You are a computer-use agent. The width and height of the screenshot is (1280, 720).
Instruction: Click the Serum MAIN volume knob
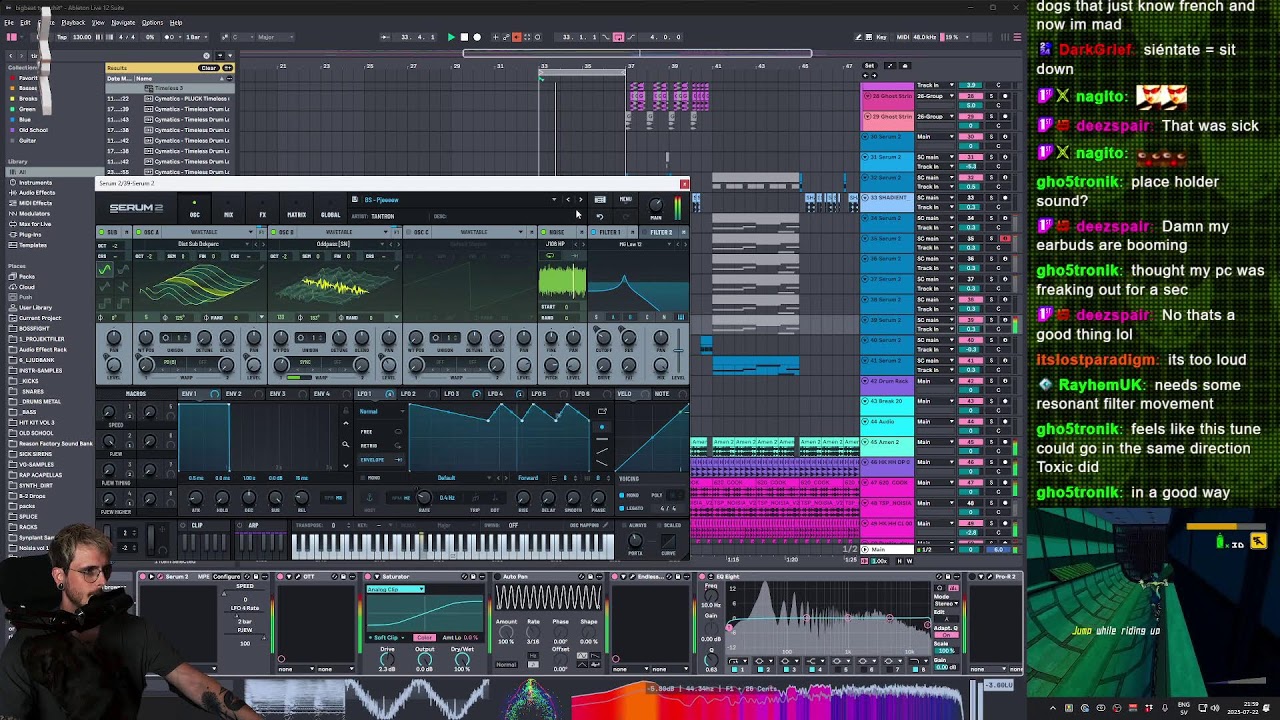(x=656, y=204)
